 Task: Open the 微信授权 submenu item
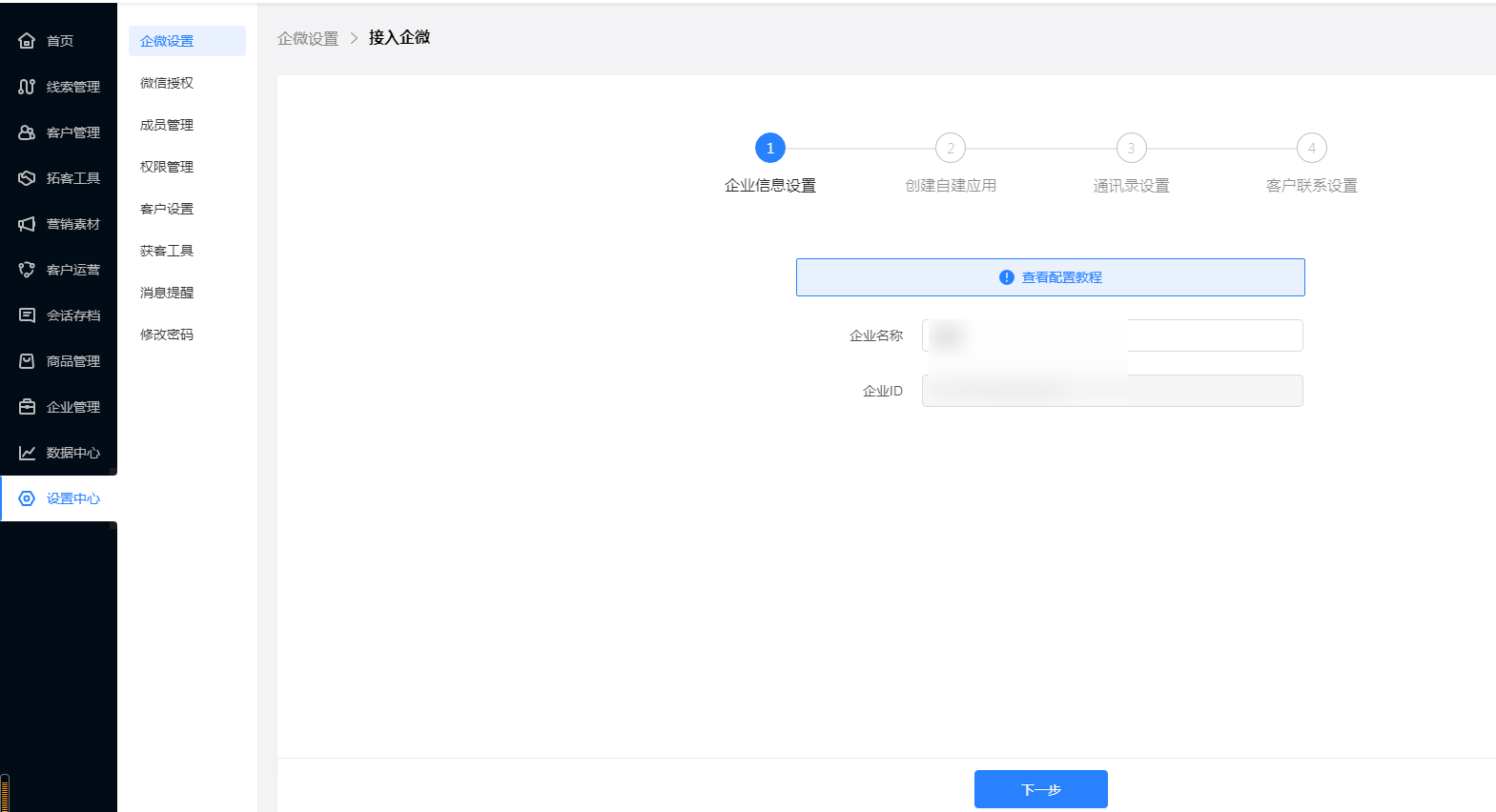pos(167,83)
